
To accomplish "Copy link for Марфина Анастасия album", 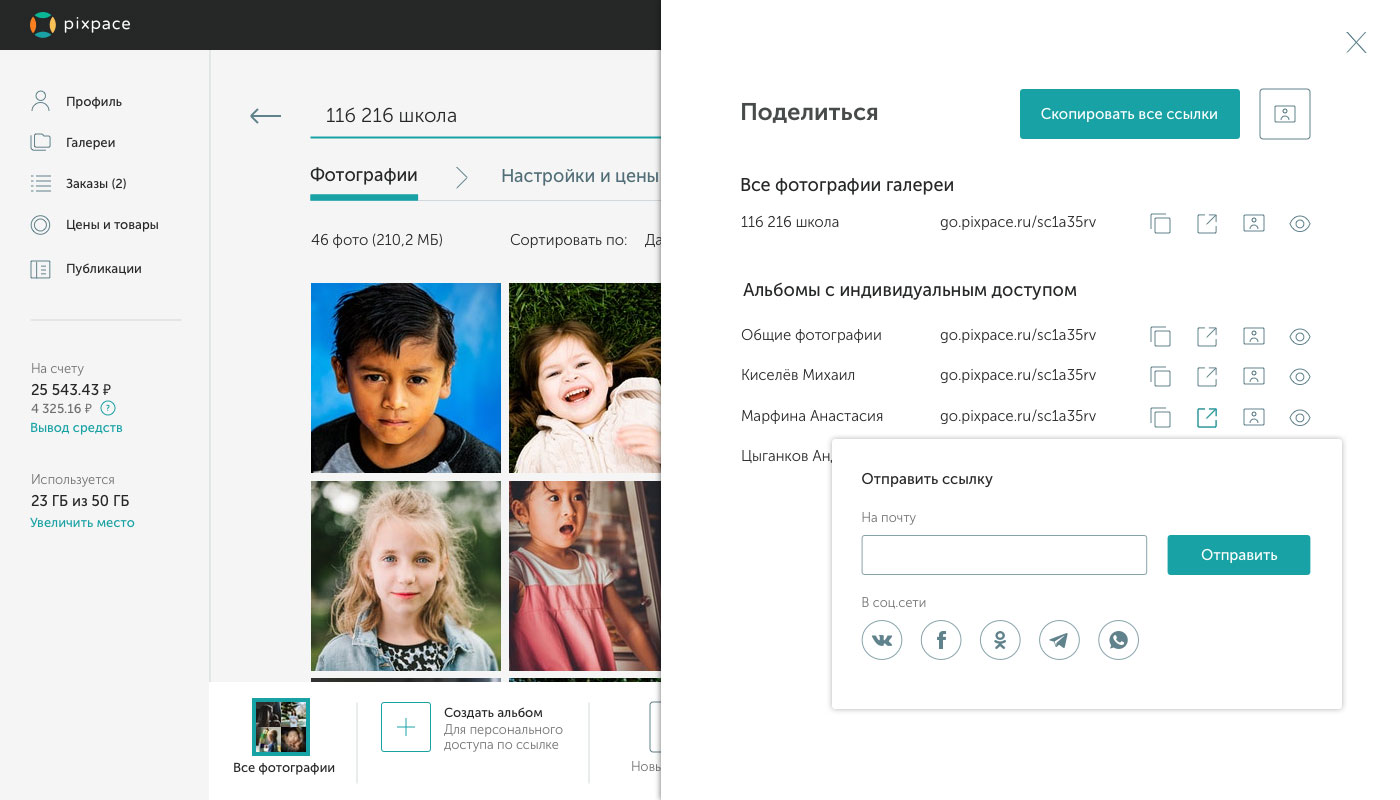I will 1160,418.
